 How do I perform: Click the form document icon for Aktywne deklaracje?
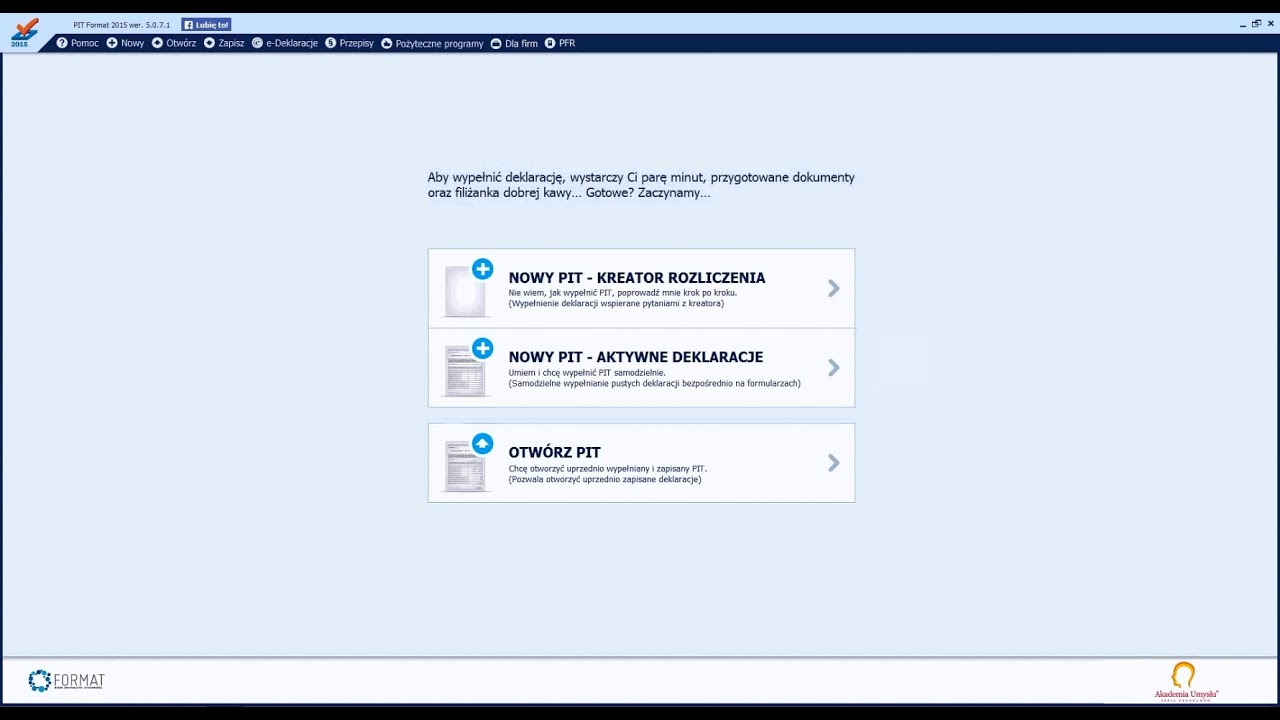coord(468,368)
